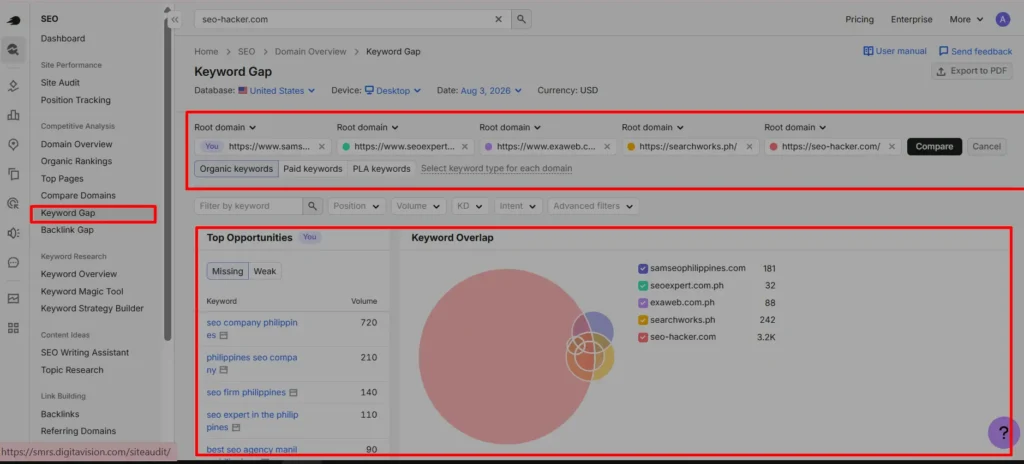Open Select keyword type for each domain
Viewport: 1024px width, 464px height.
tap(496, 169)
